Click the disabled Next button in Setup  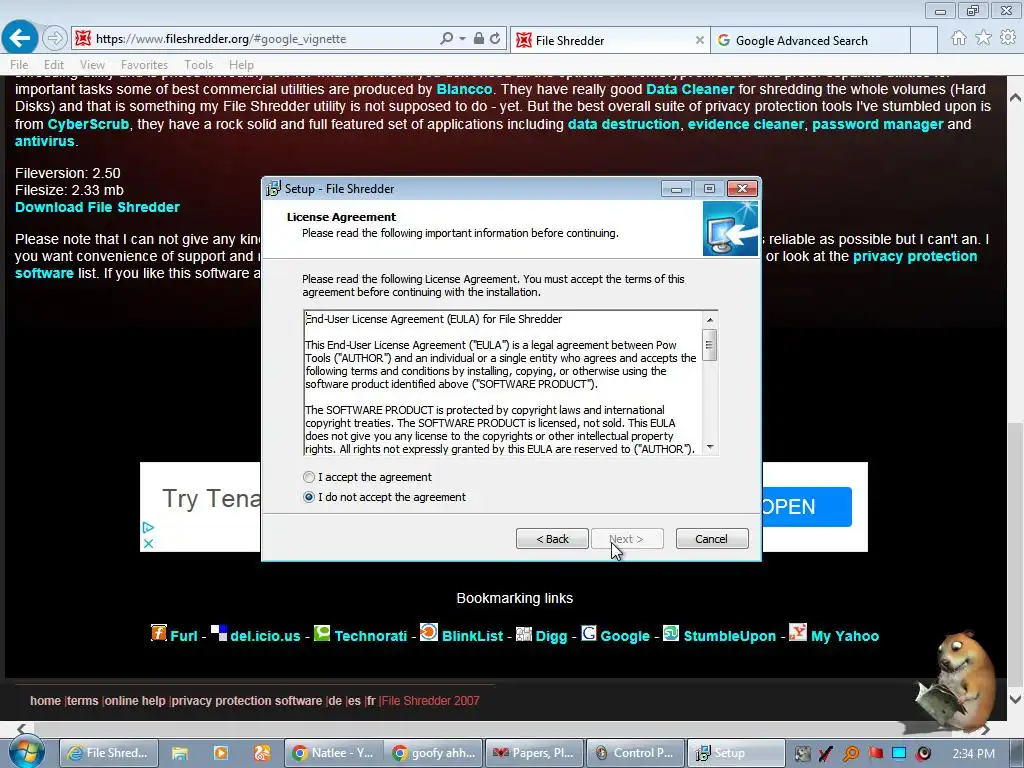627,539
